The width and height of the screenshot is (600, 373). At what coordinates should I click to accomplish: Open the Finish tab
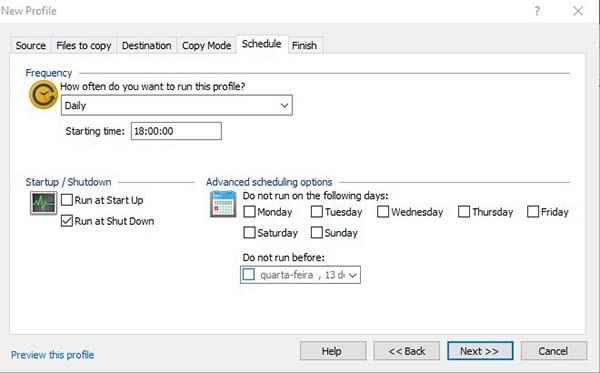(305, 46)
